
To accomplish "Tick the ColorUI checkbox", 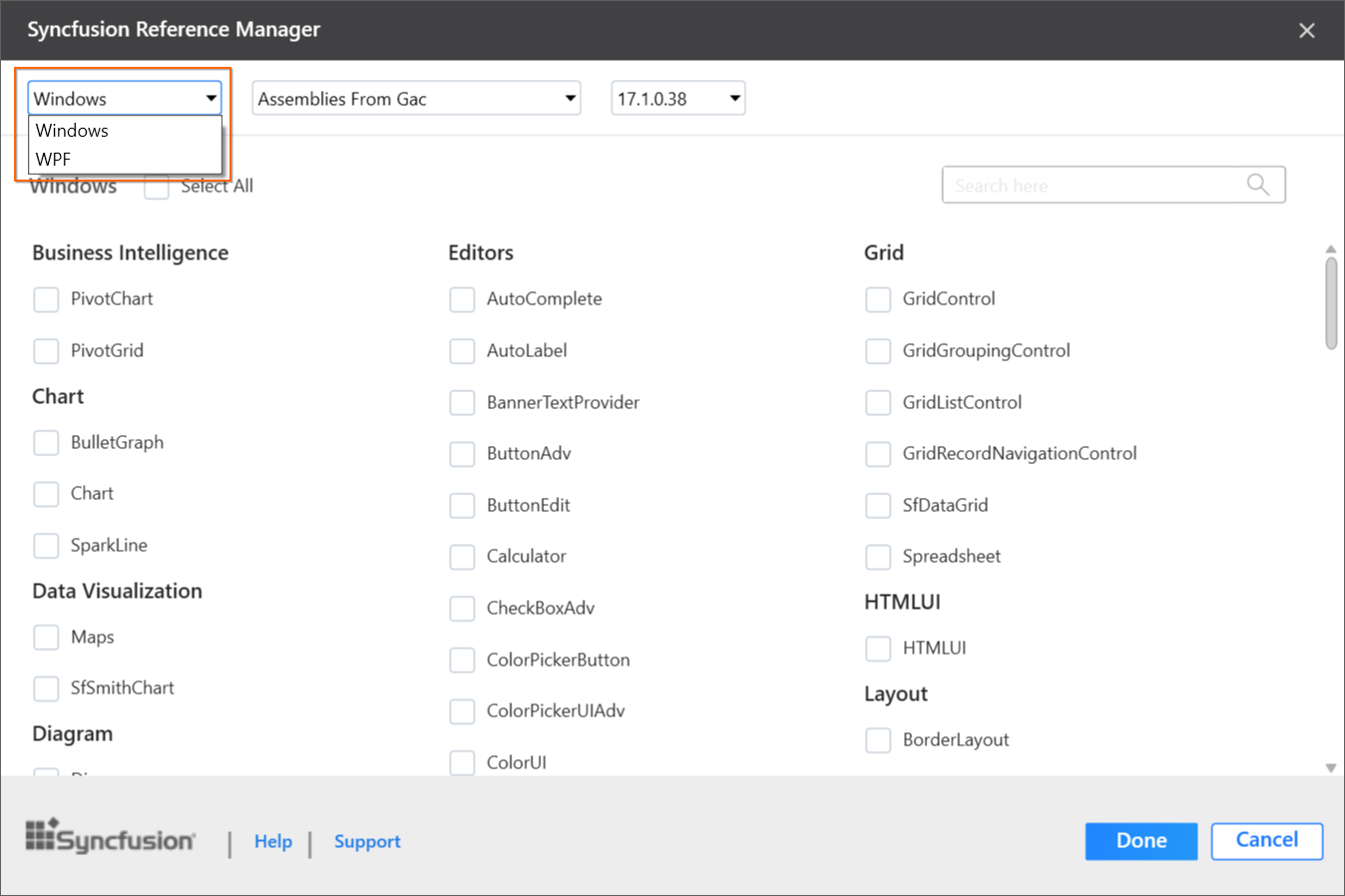I will coord(462,763).
